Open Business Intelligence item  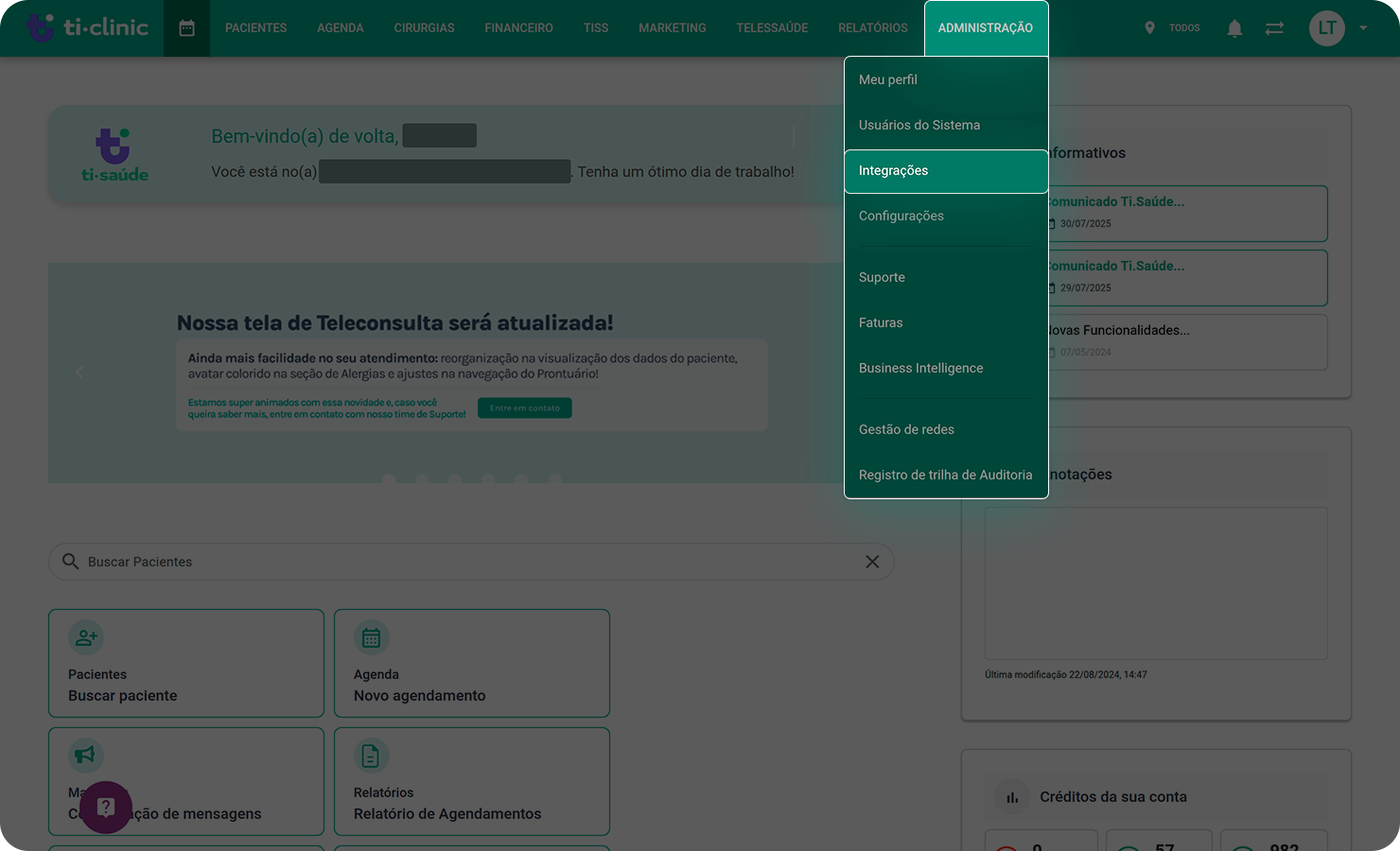(x=946, y=368)
